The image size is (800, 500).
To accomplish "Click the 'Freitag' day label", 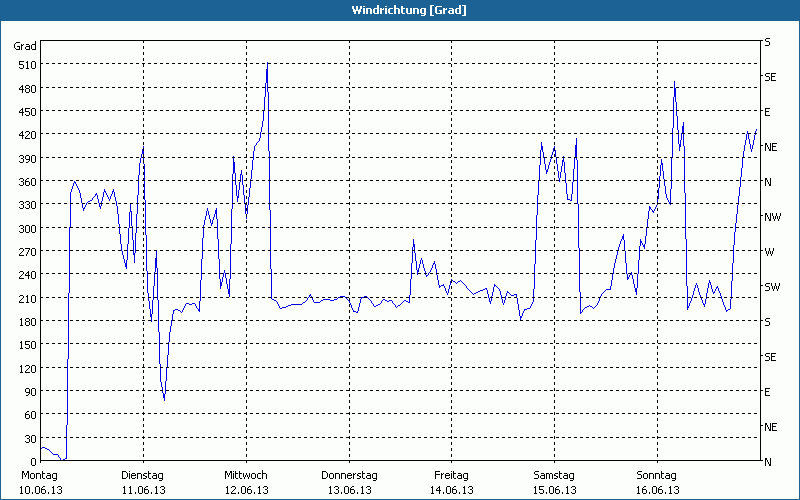I will click(x=451, y=476).
